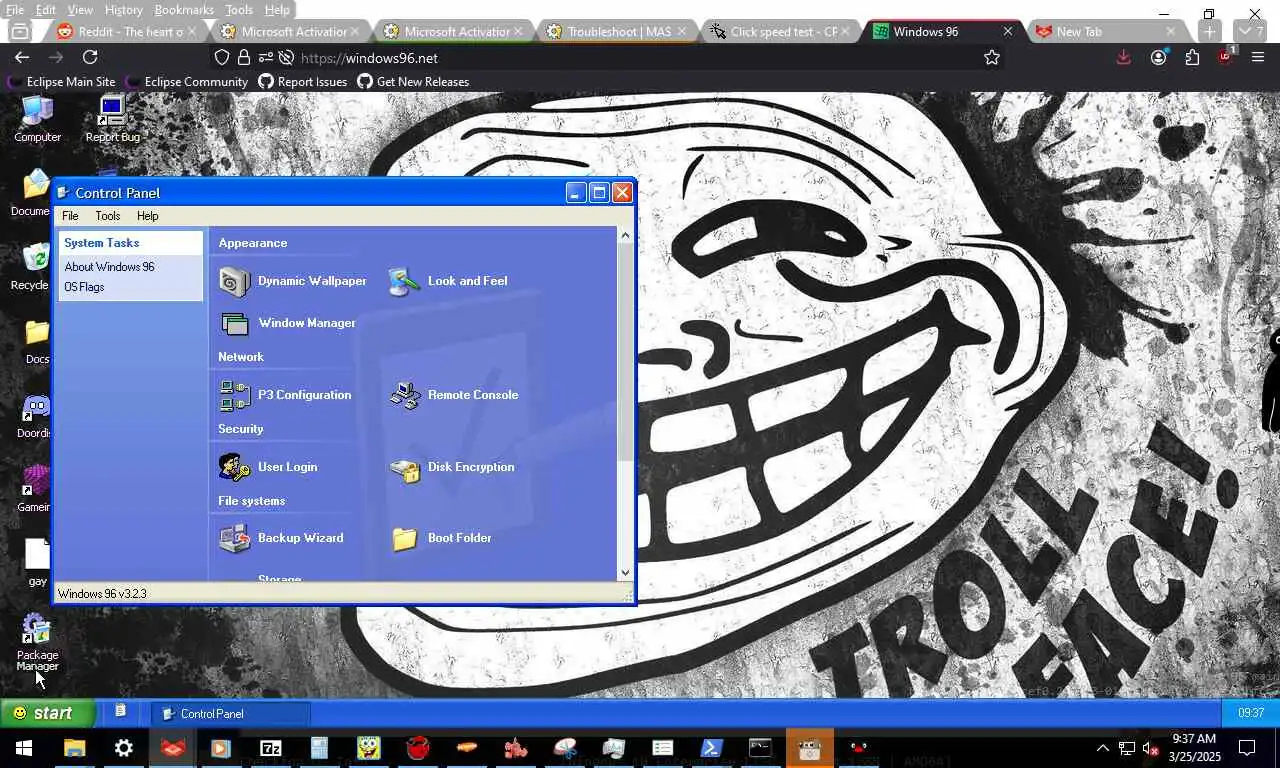Open the Eclipse Main Site bookmark

point(62,82)
